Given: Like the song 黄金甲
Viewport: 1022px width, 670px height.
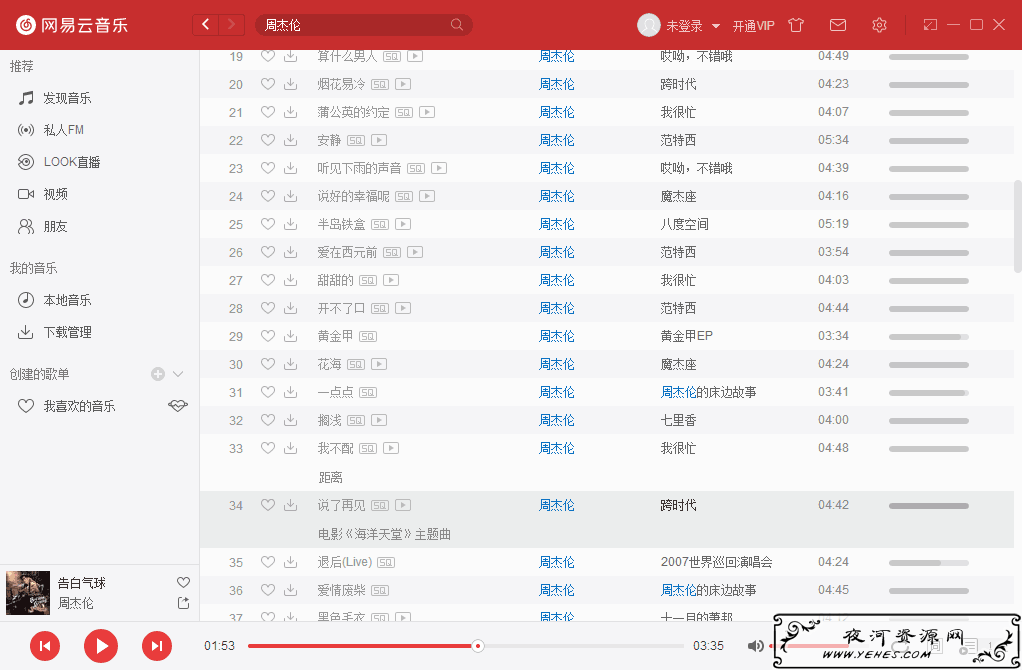Looking at the screenshot, I should pos(268,336).
